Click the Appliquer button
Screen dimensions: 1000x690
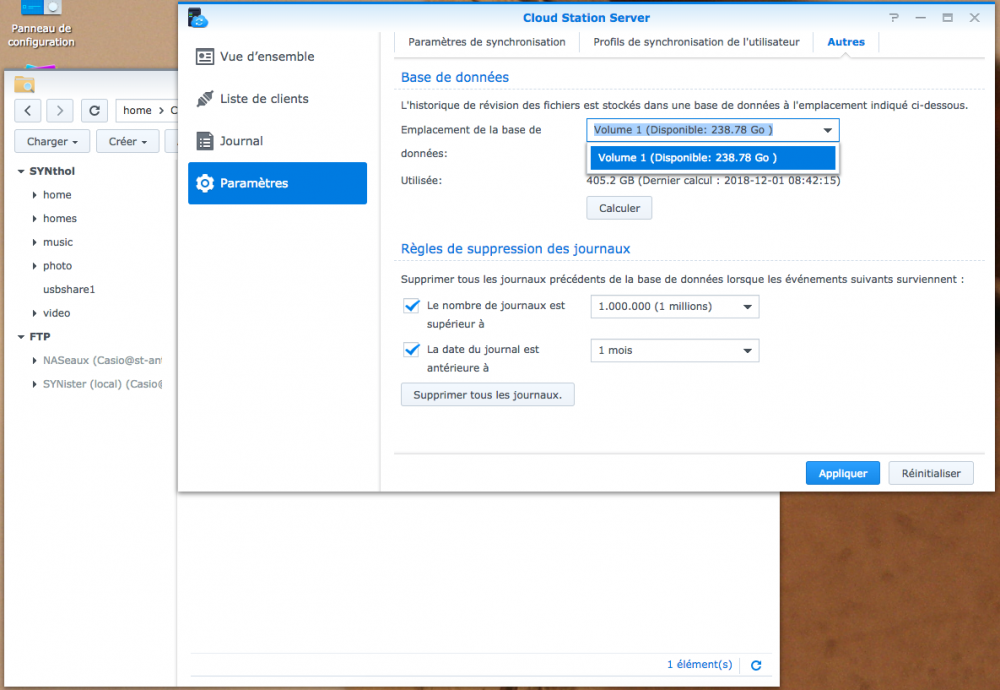point(842,473)
